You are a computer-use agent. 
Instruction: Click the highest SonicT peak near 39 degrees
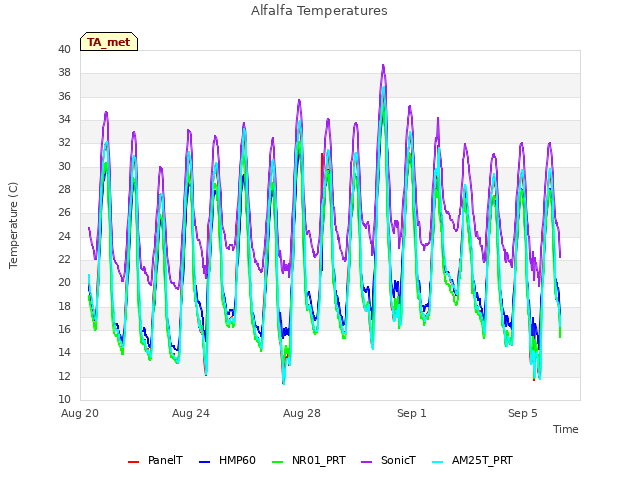click(x=383, y=65)
